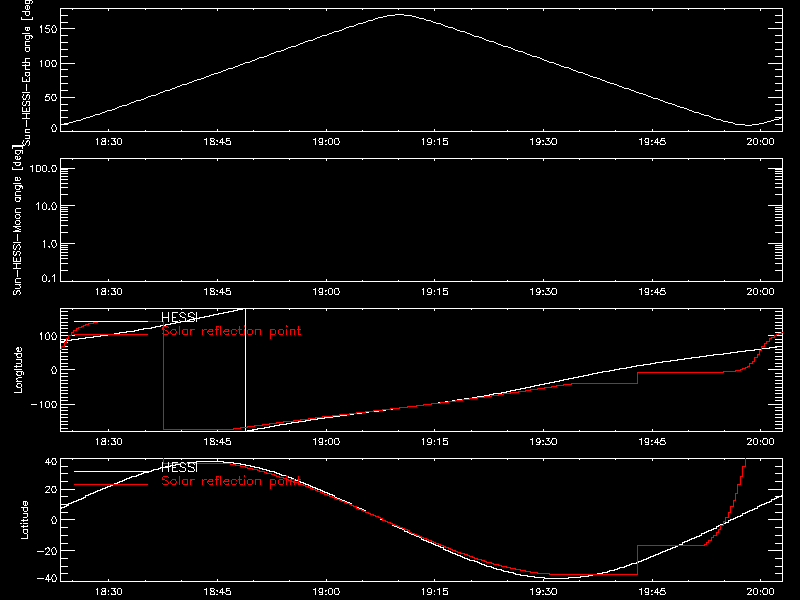
Task: Click 20:00 under the Latitude plot
Action: pyautogui.click(x=760, y=592)
